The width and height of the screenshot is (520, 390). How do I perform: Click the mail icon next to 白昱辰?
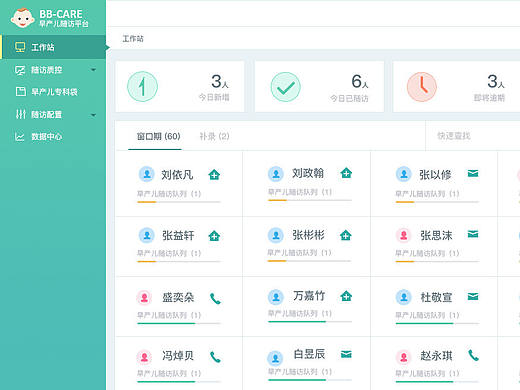(x=346, y=354)
